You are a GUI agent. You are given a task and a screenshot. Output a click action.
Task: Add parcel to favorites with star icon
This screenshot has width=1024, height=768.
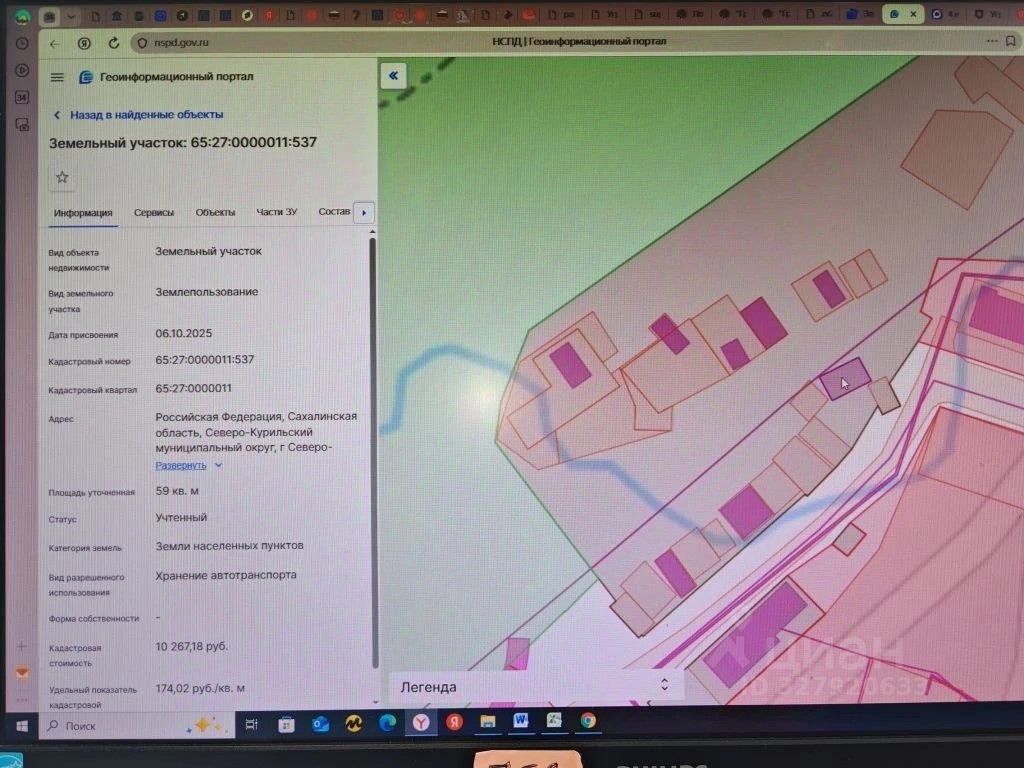(x=62, y=177)
